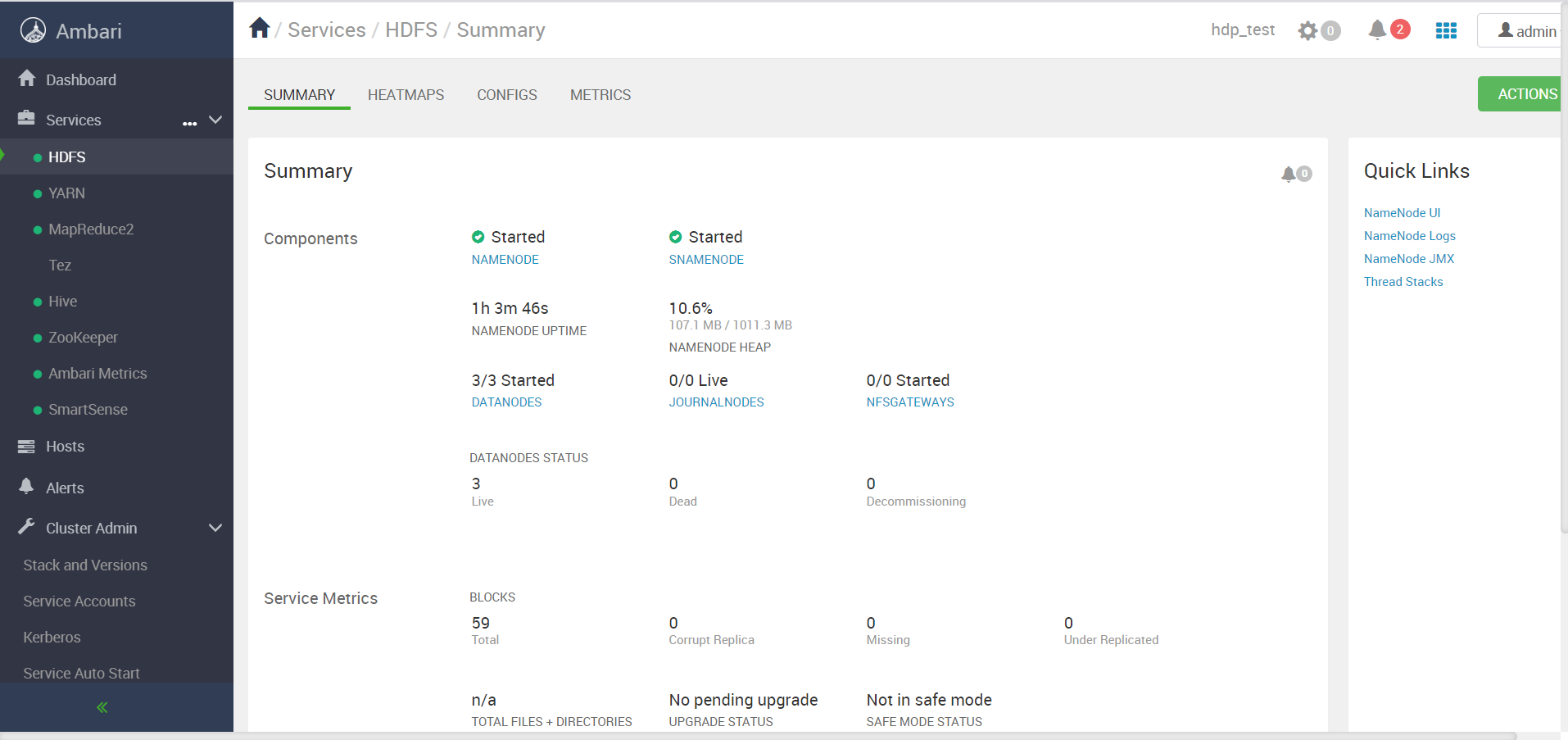
Task: Click the '1h 3m 46s' uptime value
Action: [x=510, y=309]
